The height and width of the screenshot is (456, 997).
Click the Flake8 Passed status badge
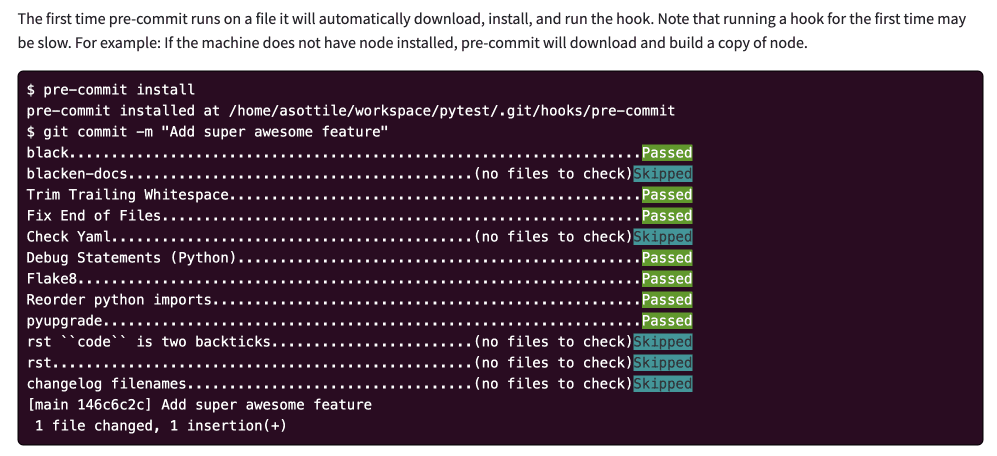coord(666,279)
